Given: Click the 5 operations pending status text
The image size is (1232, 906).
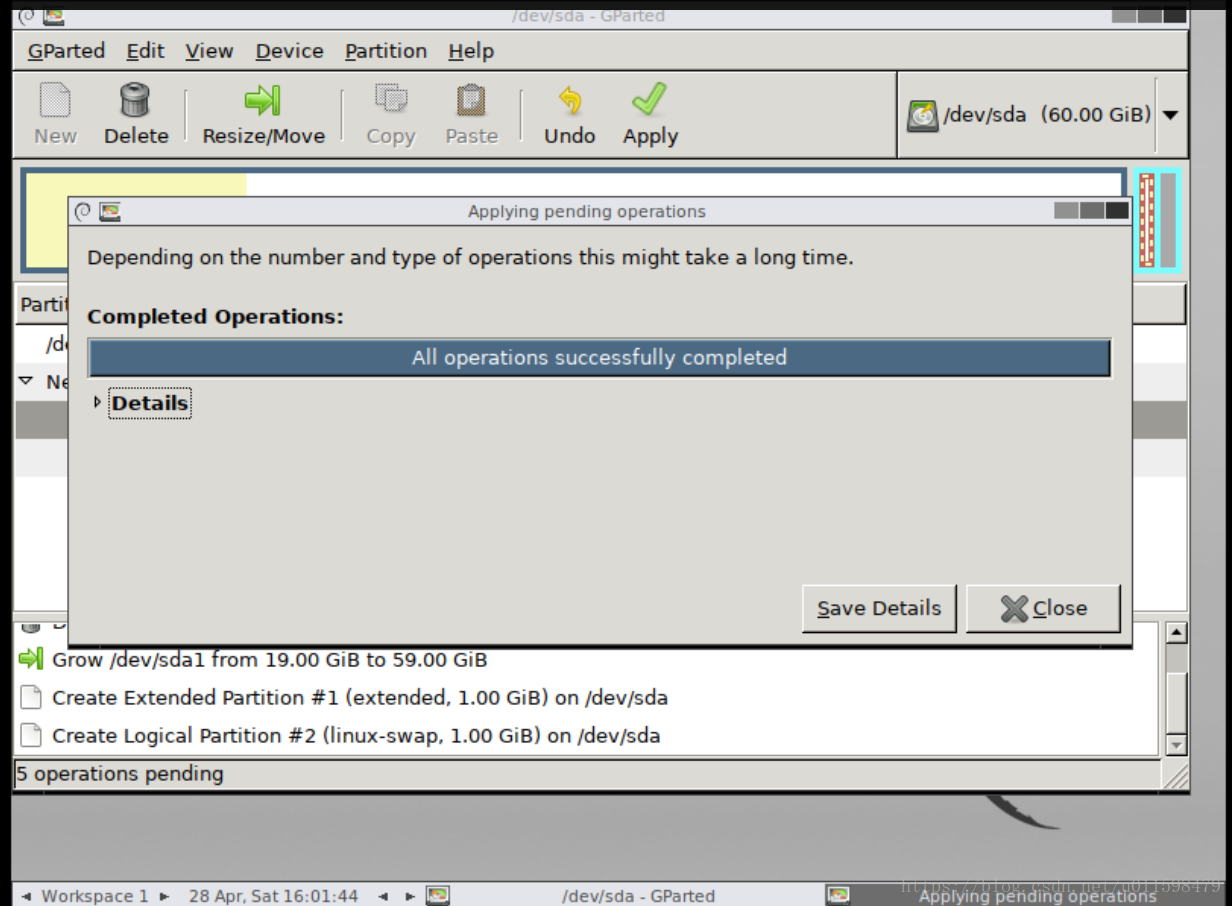Looking at the screenshot, I should click(120, 774).
